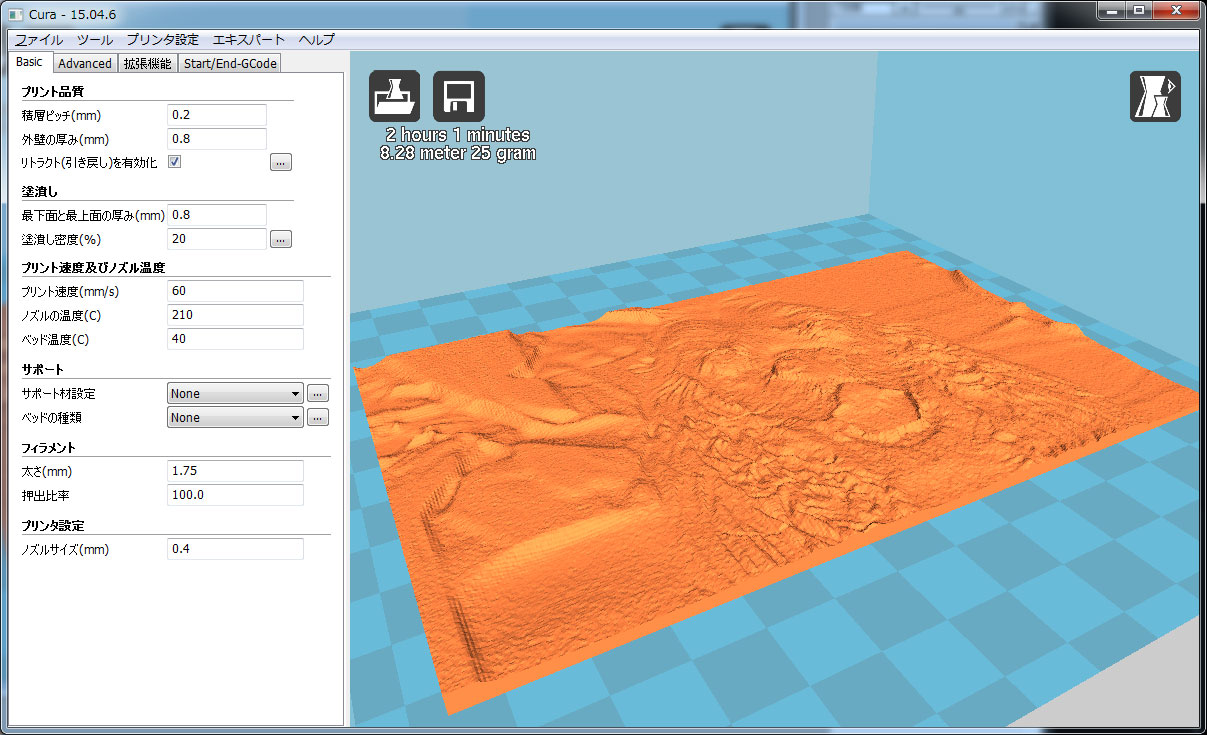Click the Save toolpath floppy disk icon
The width and height of the screenshot is (1207, 735).
(x=458, y=97)
